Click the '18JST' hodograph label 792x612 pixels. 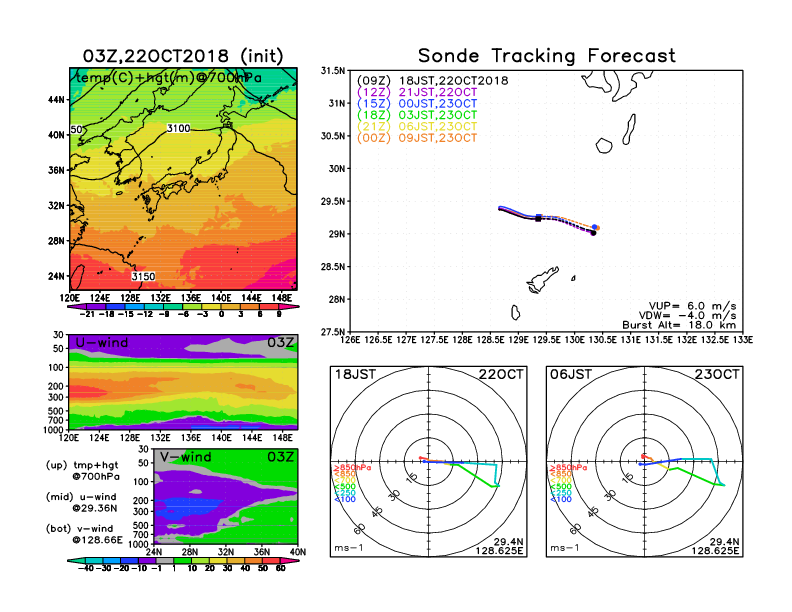tap(356, 374)
